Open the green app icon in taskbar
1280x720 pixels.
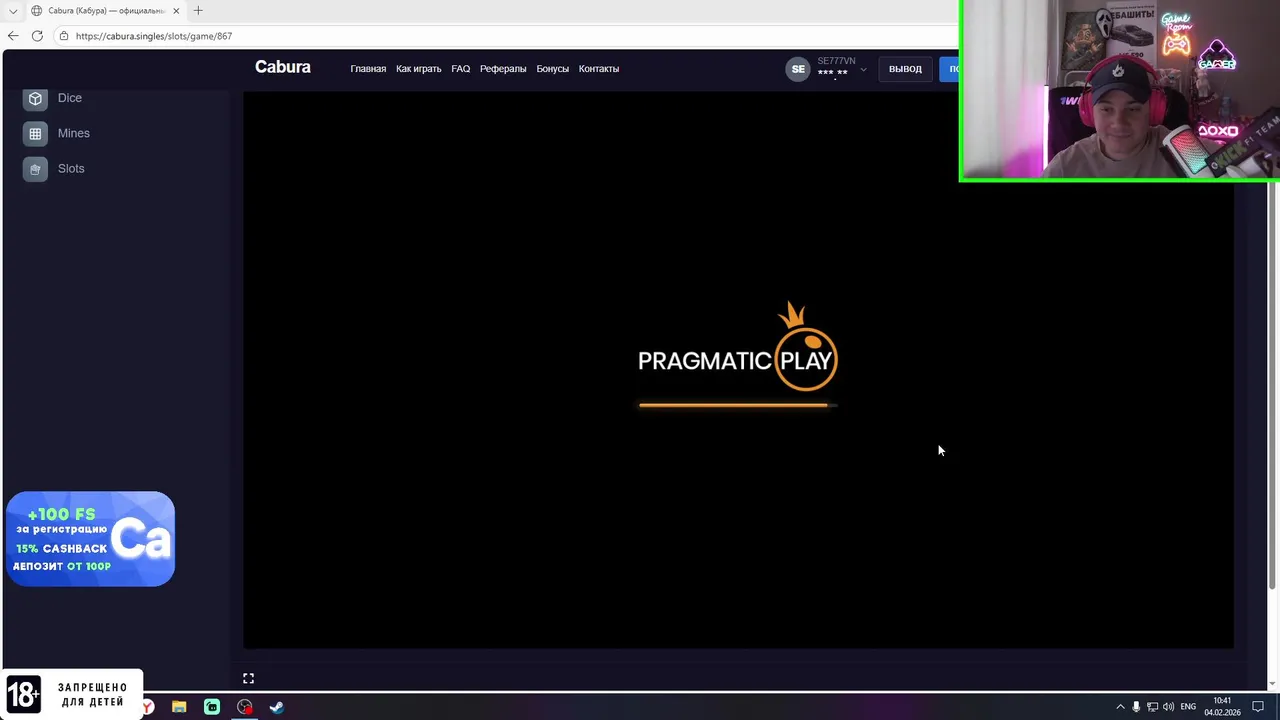coord(212,707)
